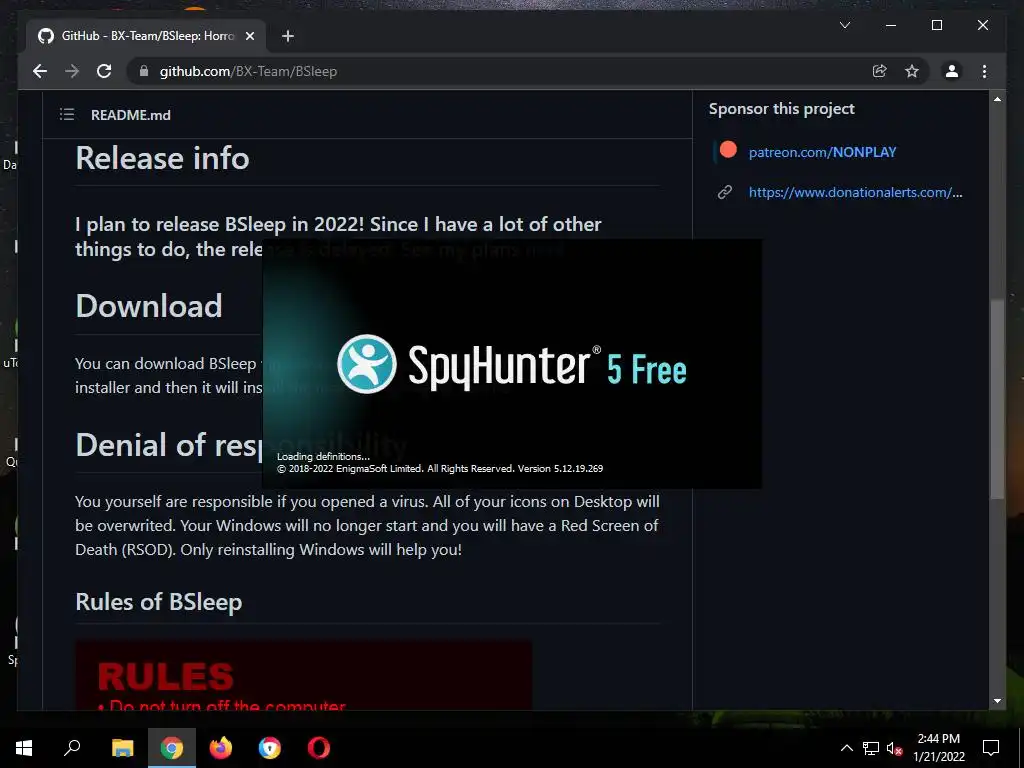This screenshot has width=1024, height=768.
Task: Launch Brave browser from the taskbar
Action: click(269, 748)
